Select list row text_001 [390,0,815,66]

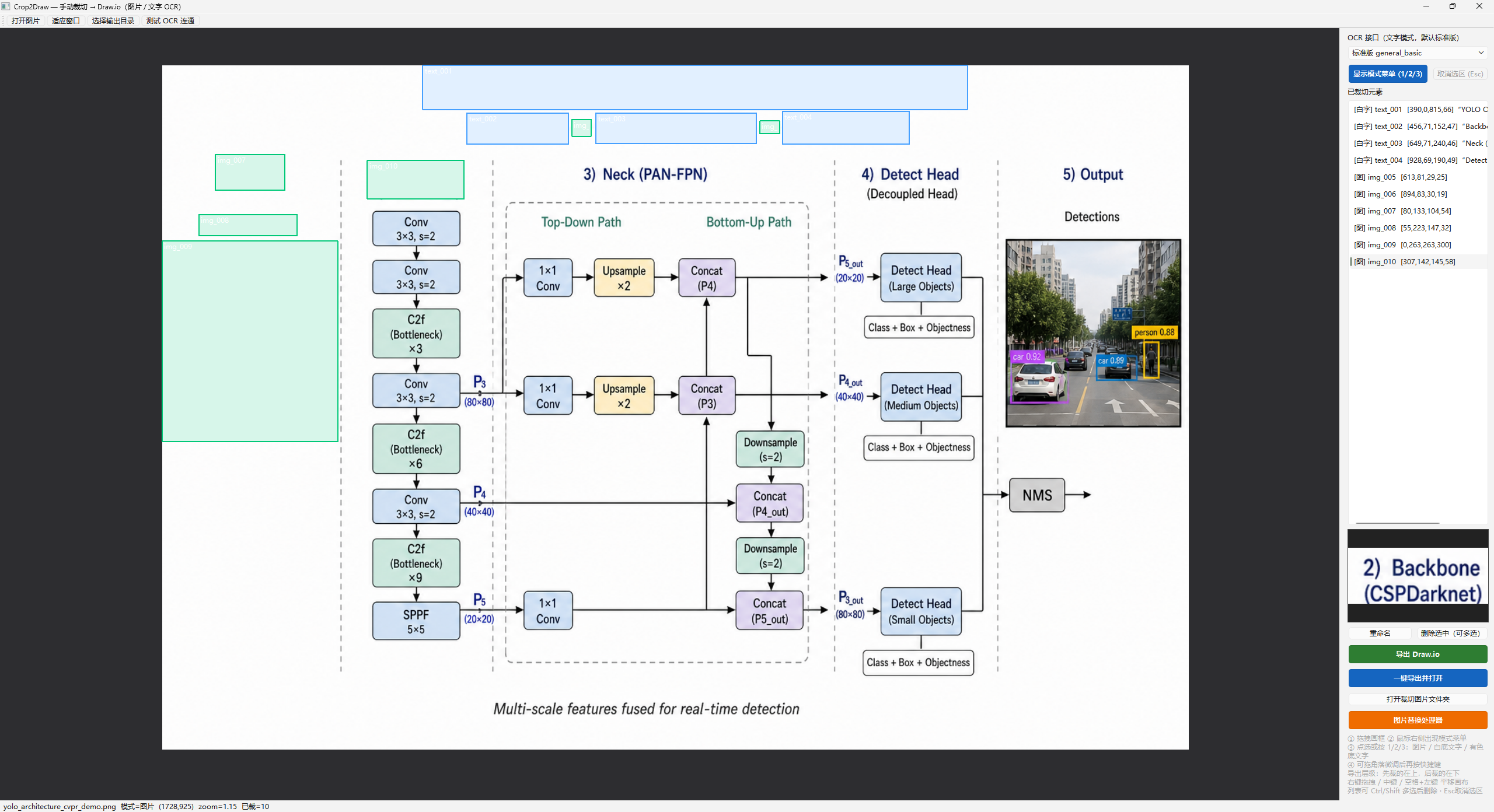[1418, 110]
